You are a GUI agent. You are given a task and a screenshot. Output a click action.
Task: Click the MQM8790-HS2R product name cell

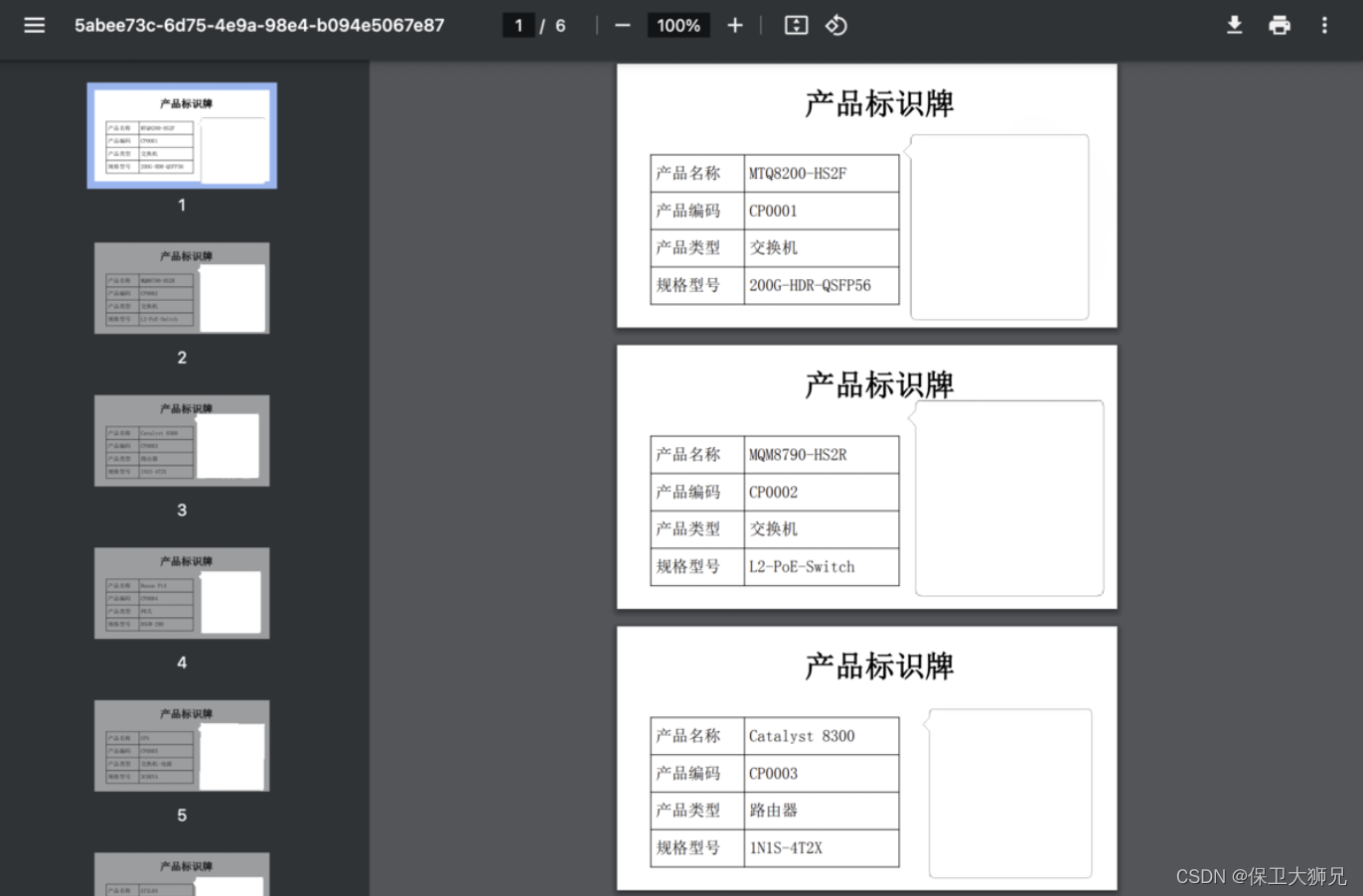point(822,454)
